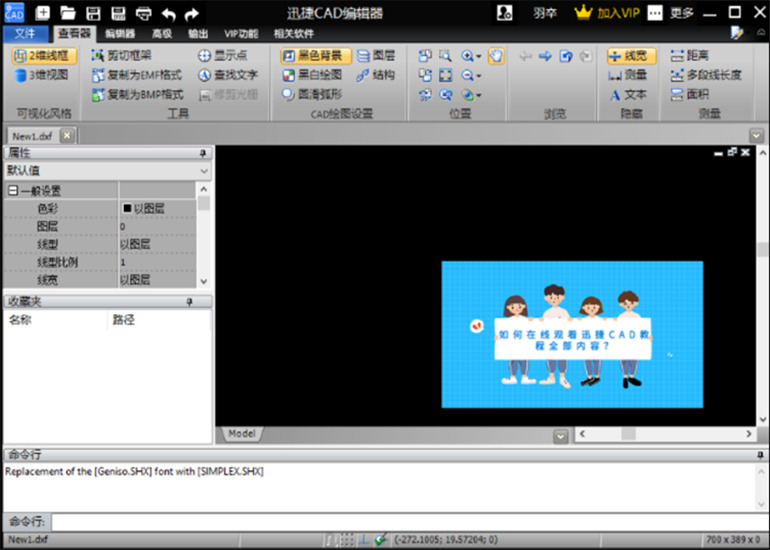This screenshot has height=550, width=770.
Task: Click the second floppy disk save-as icon
Action: [x=118, y=13]
